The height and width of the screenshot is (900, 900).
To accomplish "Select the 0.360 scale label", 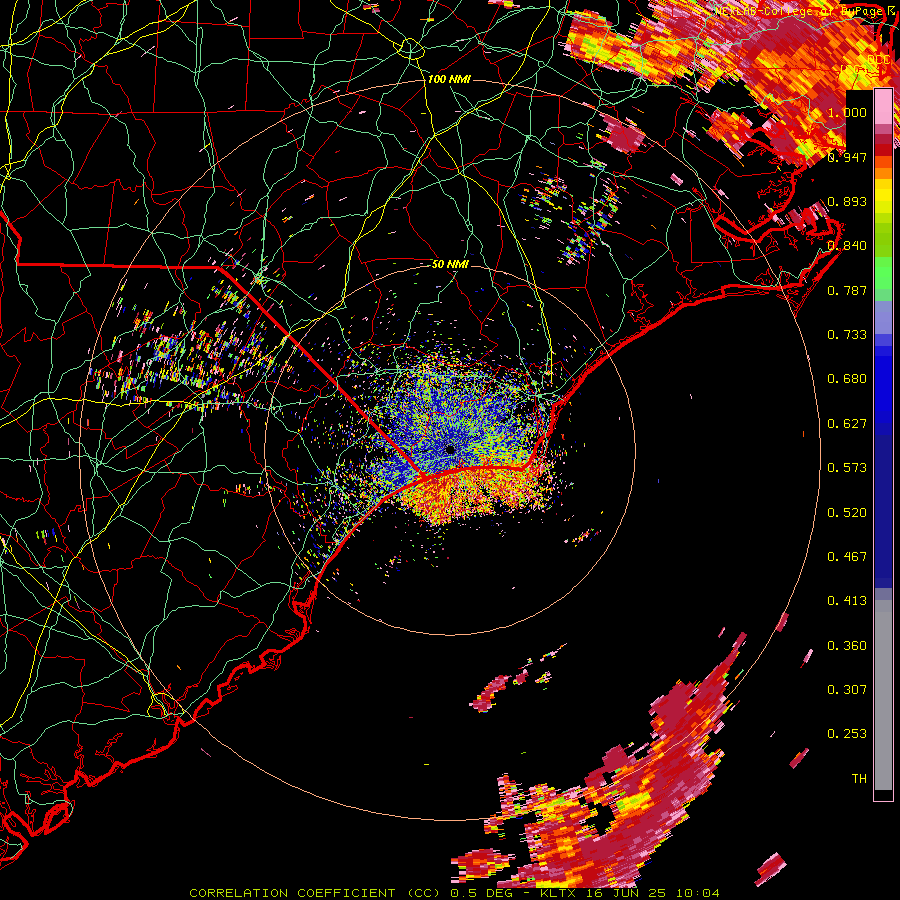I will (x=847, y=646).
